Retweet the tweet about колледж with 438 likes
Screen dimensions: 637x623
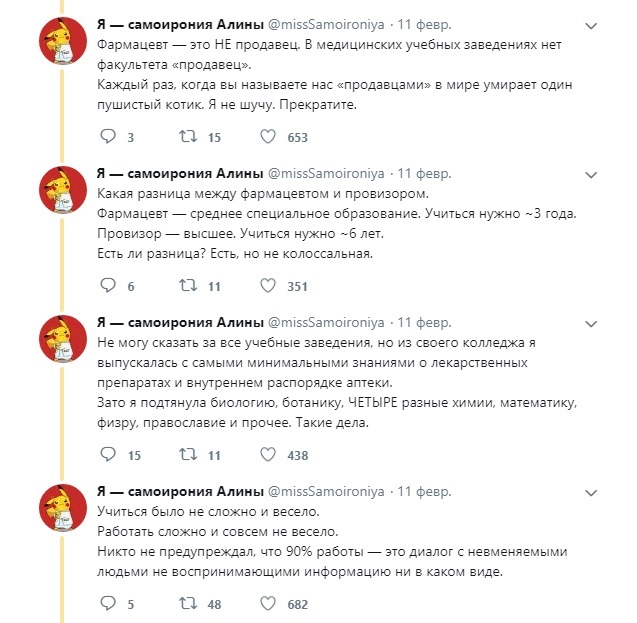(186, 455)
